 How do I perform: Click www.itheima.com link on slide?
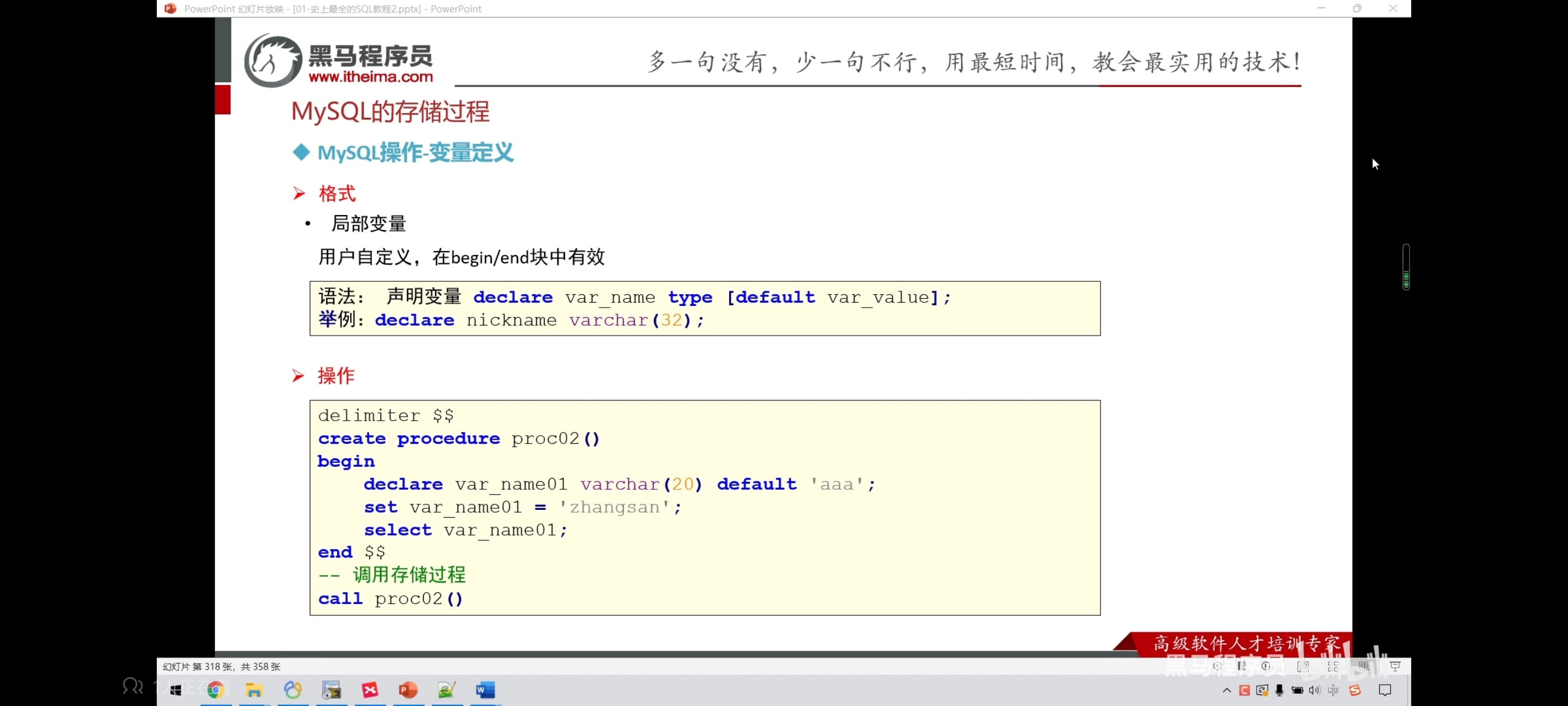click(370, 77)
